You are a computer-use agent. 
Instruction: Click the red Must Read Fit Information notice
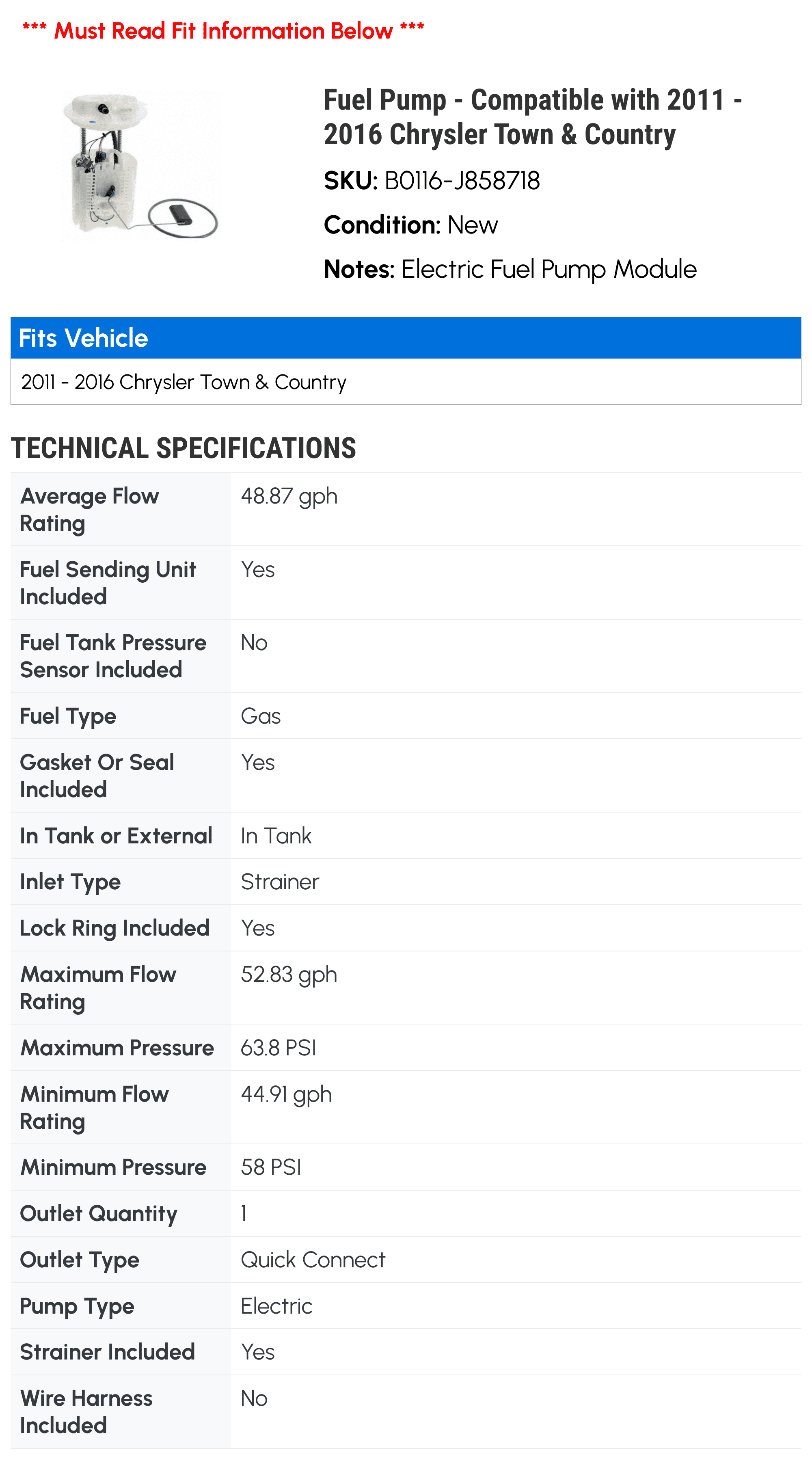[x=223, y=30]
